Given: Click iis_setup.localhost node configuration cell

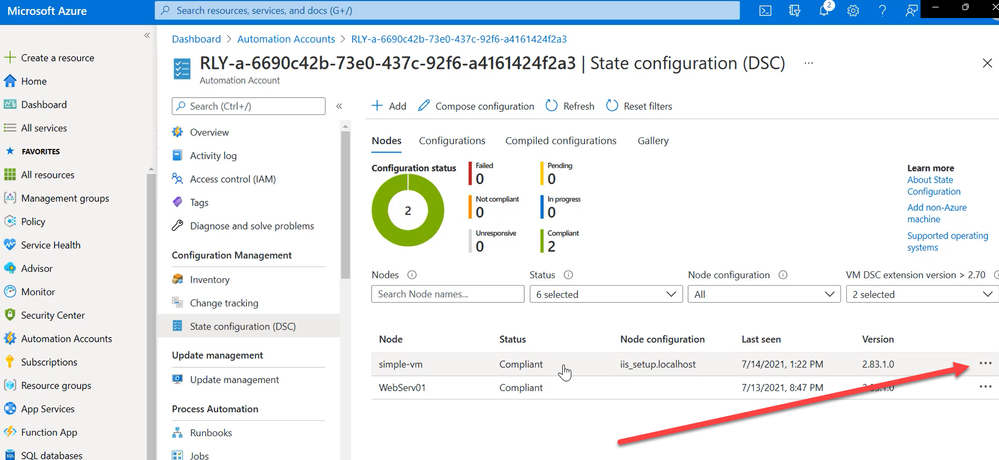Looking at the screenshot, I should click(658, 364).
